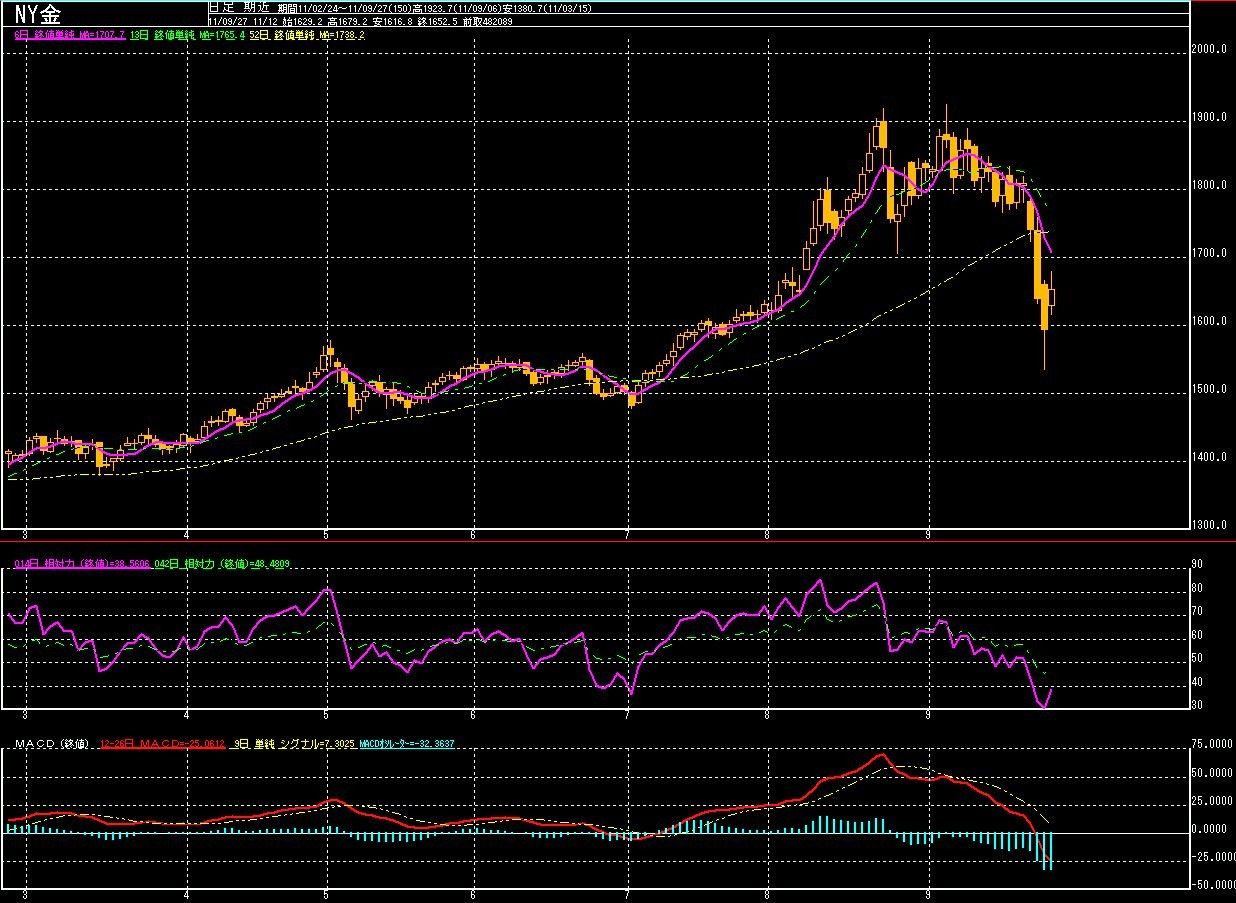Click the high value 高1923.7(11/09/06)
The height and width of the screenshot is (903, 1236).
coord(456,8)
